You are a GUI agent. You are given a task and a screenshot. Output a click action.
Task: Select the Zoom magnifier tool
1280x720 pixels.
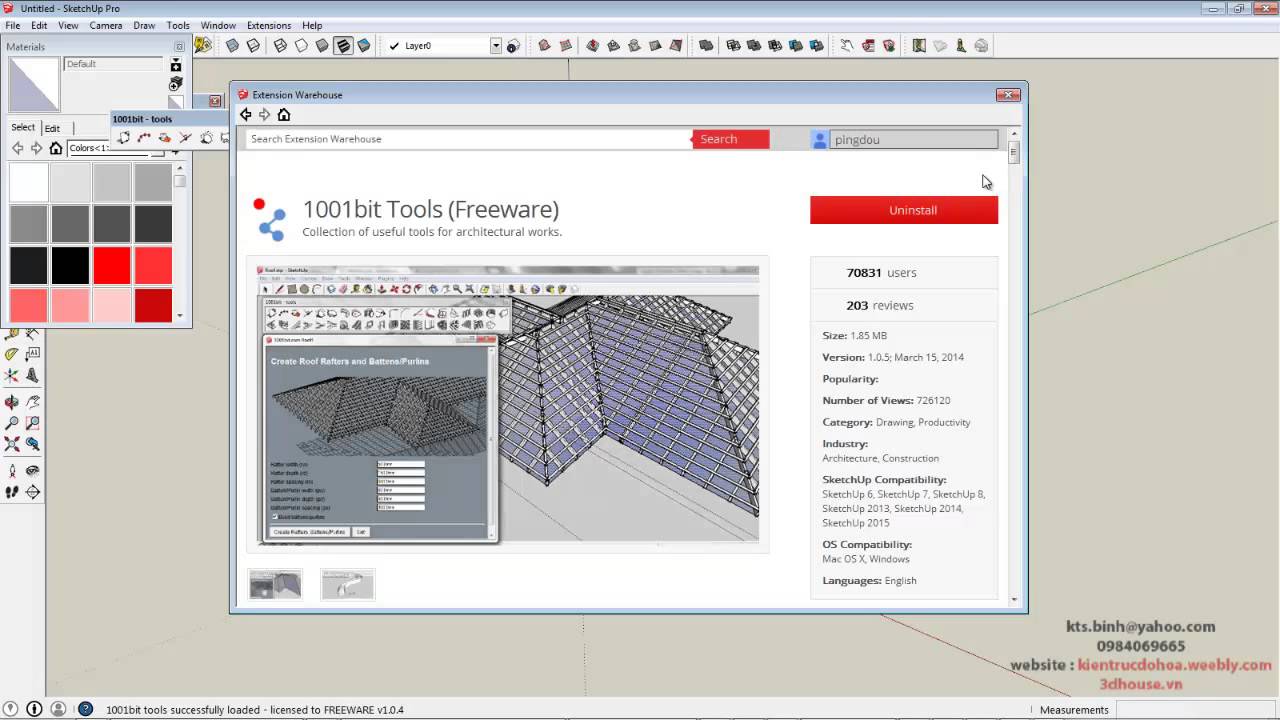point(11,423)
